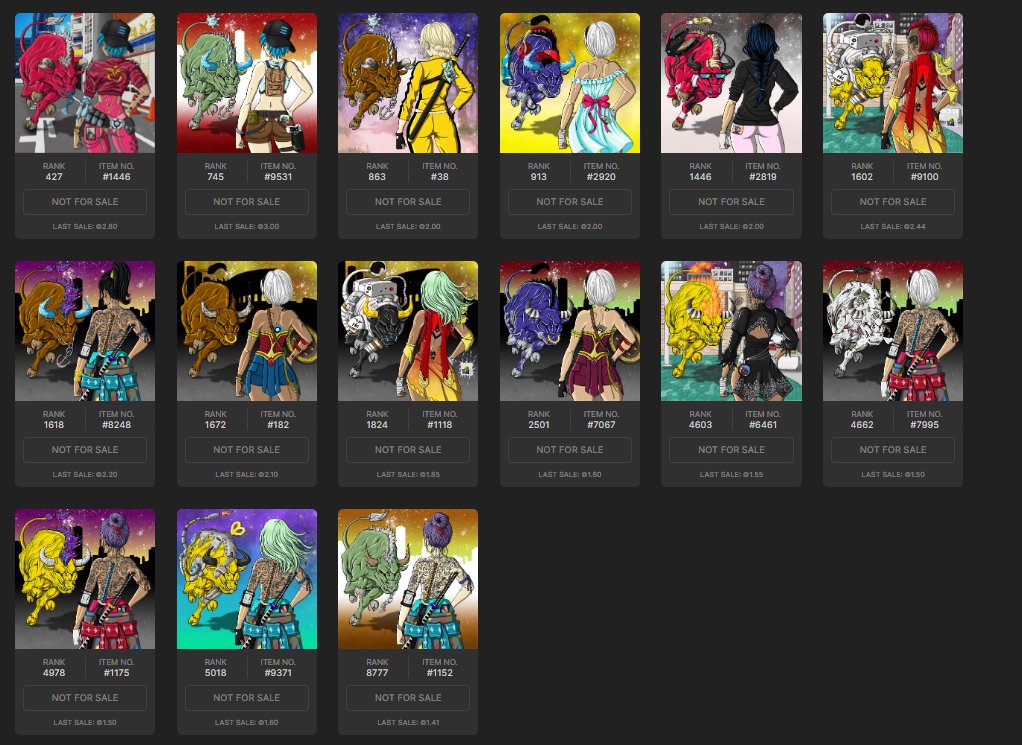This screenshot has height=745, width=1022.
Task: Select the NOT FOR SALE button for #2819
Action: 731,202
